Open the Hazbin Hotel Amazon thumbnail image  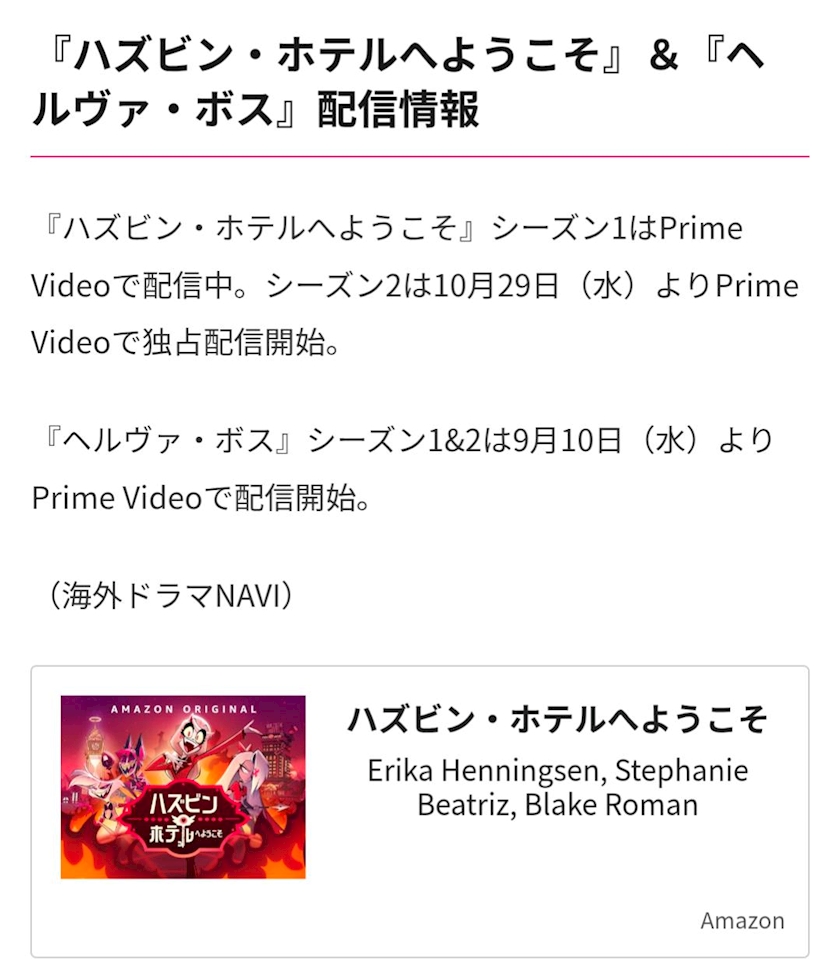(183, 787)
